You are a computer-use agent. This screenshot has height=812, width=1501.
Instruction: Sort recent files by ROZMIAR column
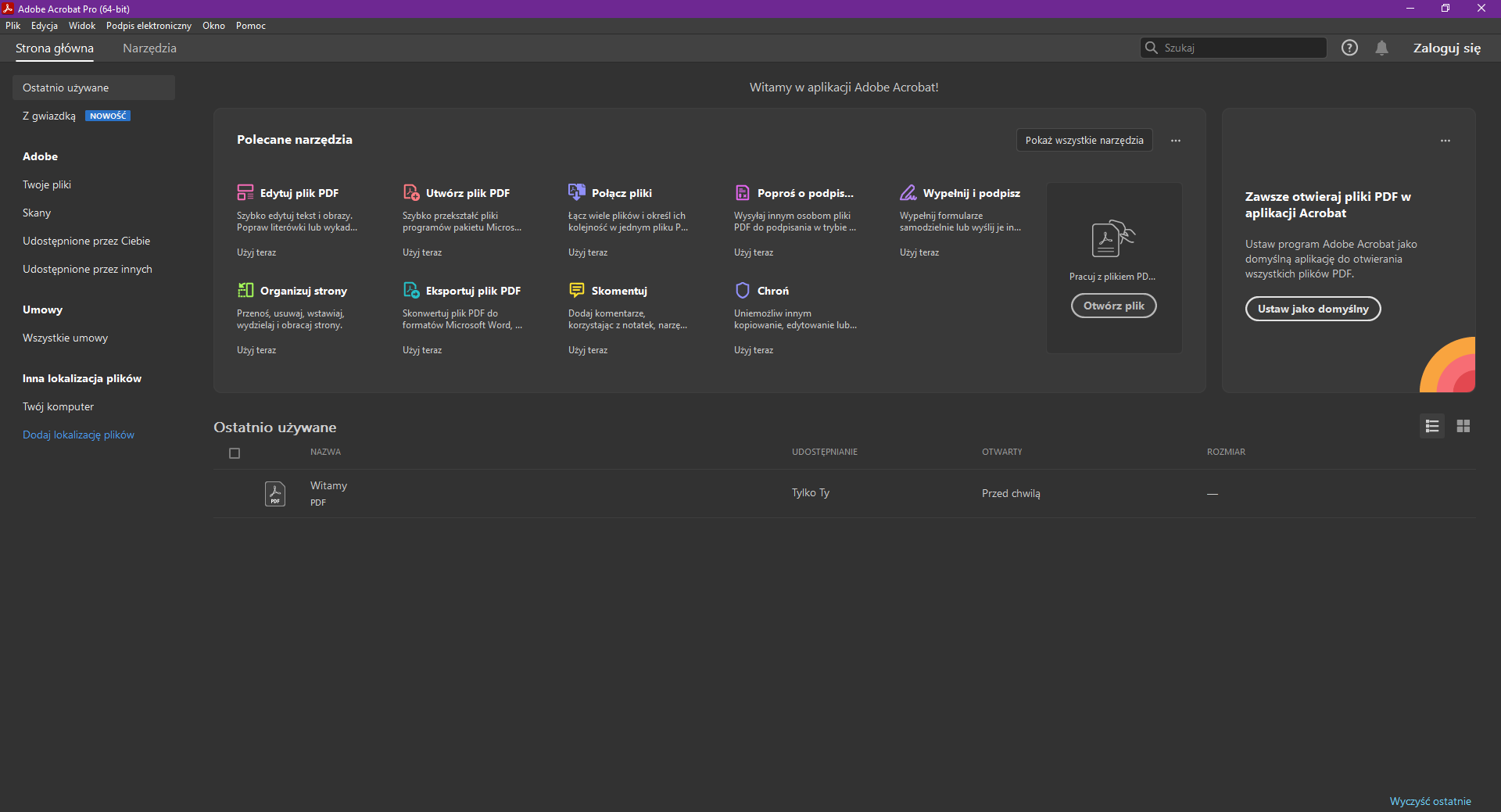pos(1226,452)
